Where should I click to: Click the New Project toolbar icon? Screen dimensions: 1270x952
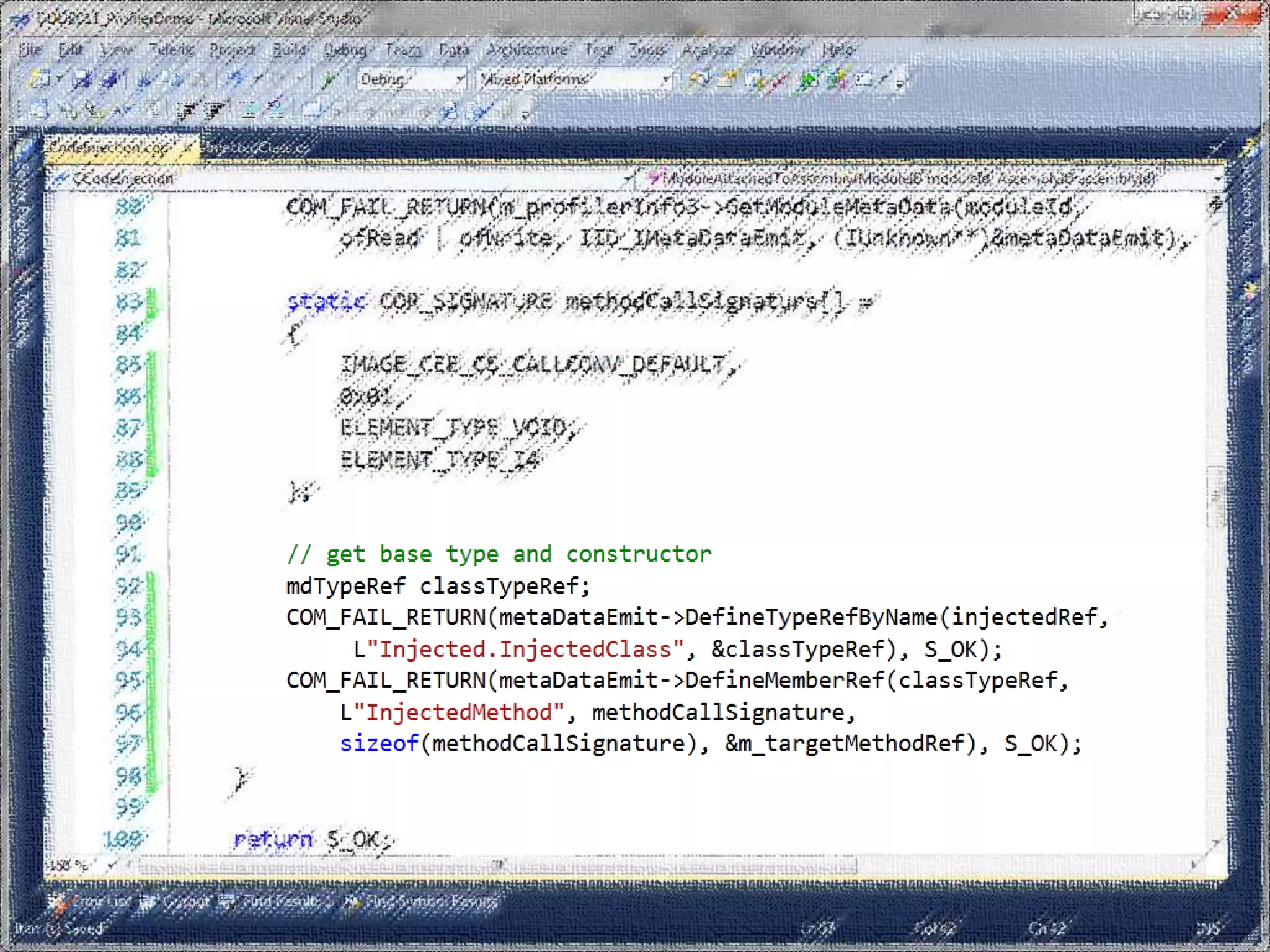coord(40,79)
